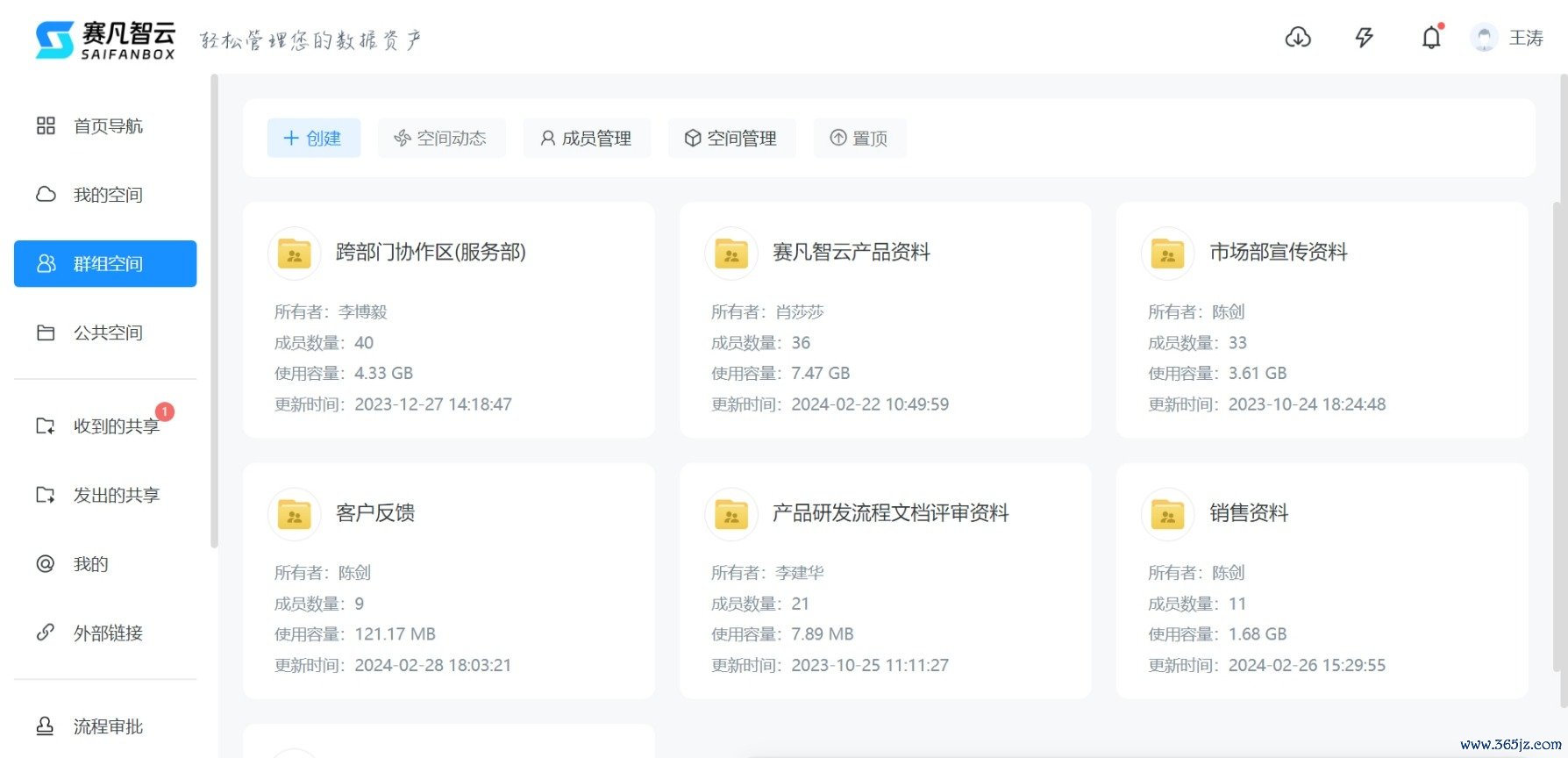Click 使用容量: 121.17 MB text
The image size is (1568, 758).
click(x=355, y=633)
